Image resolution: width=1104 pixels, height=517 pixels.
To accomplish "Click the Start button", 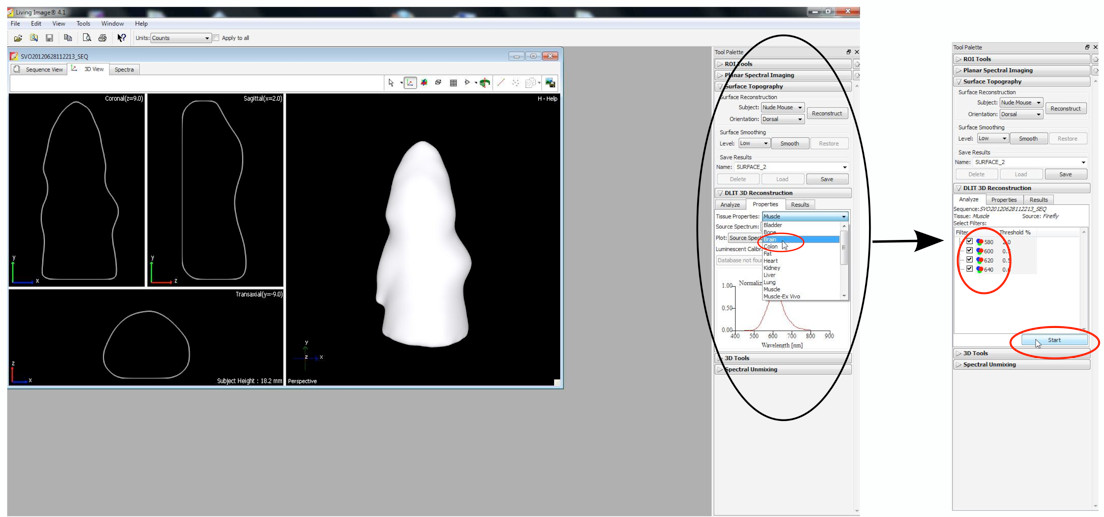I will tap(1053, 340).
